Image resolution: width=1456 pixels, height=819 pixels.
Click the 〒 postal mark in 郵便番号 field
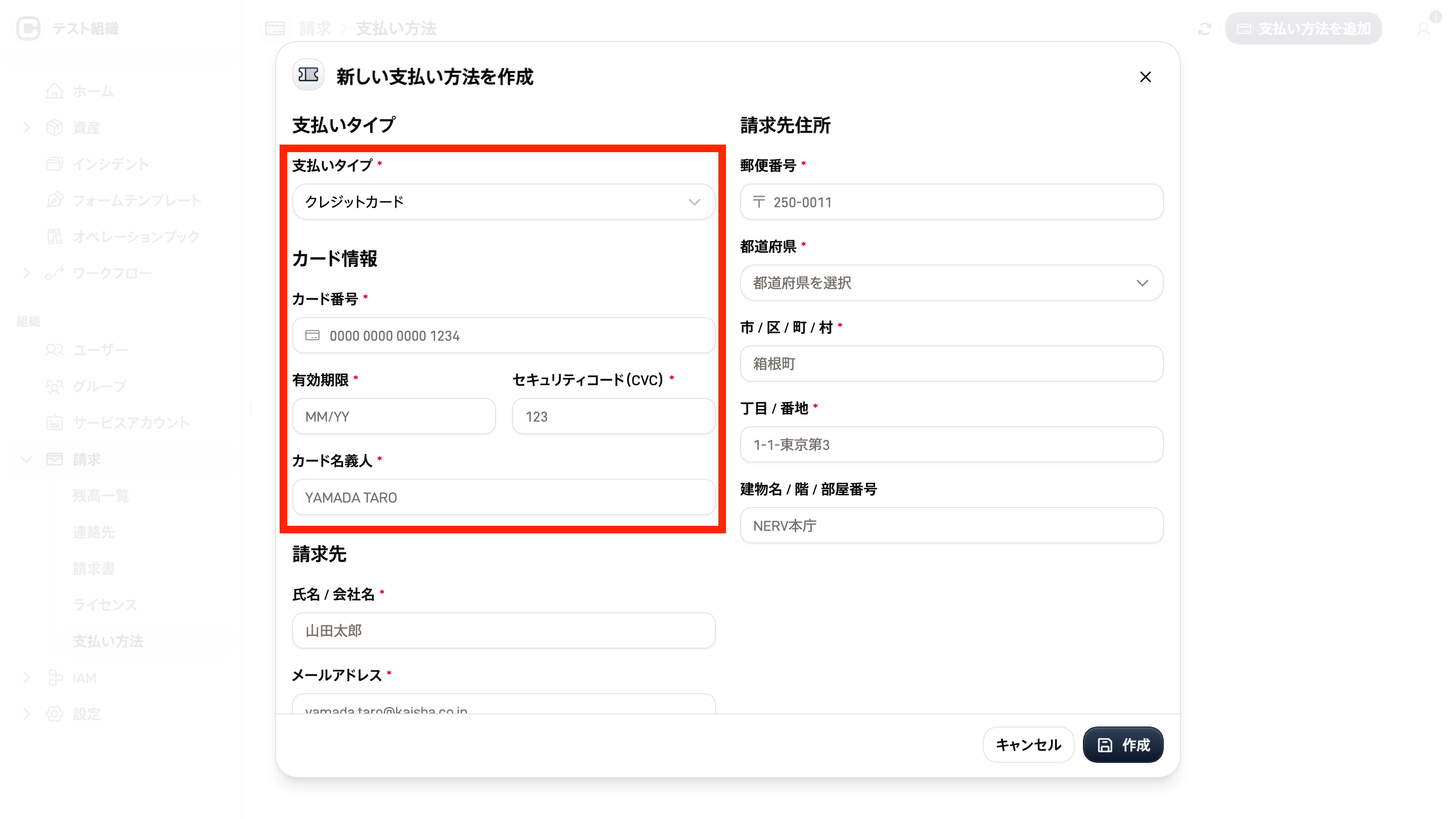tap(759, 202)
